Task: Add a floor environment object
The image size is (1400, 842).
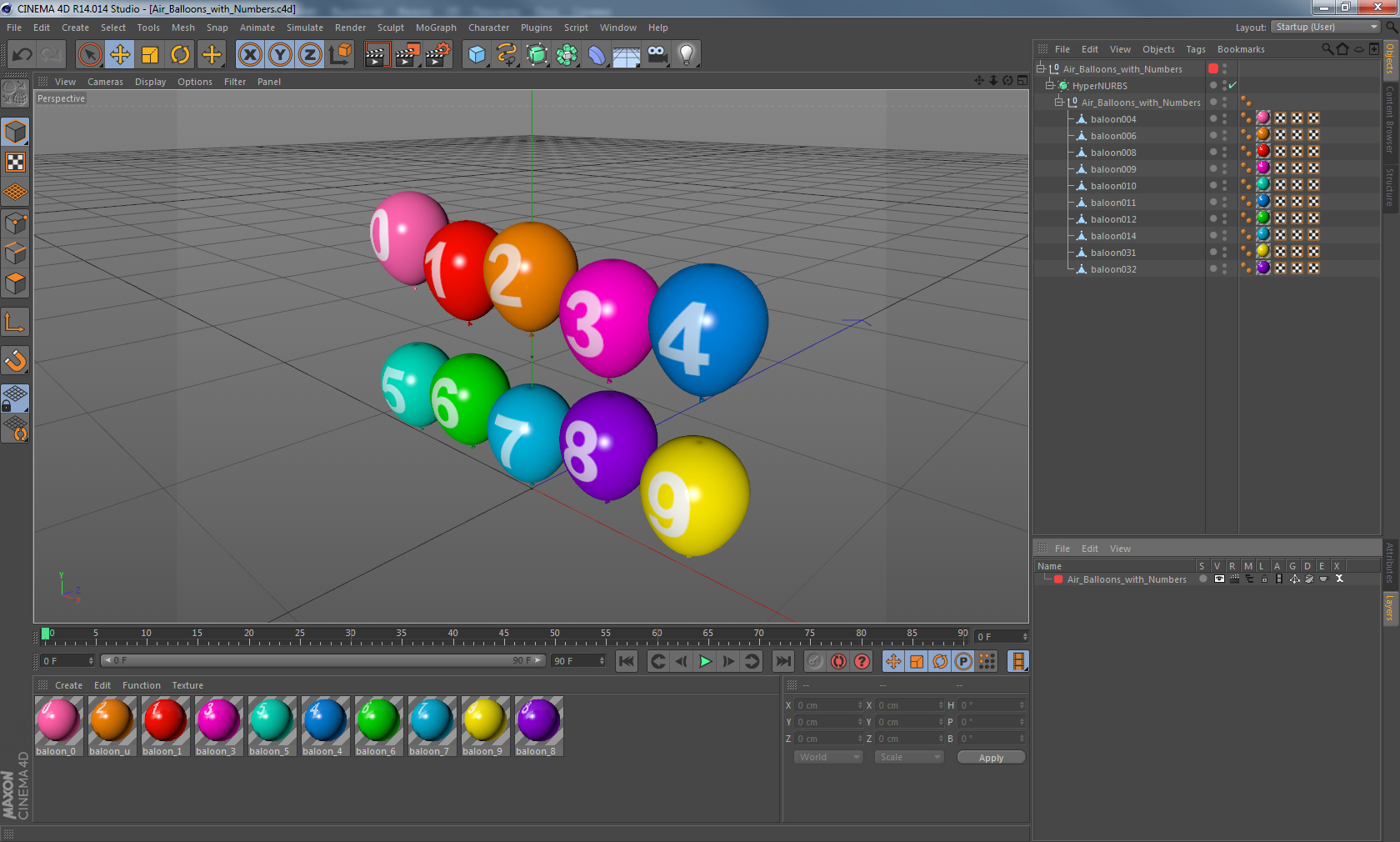Action: [x=627, y=55]
